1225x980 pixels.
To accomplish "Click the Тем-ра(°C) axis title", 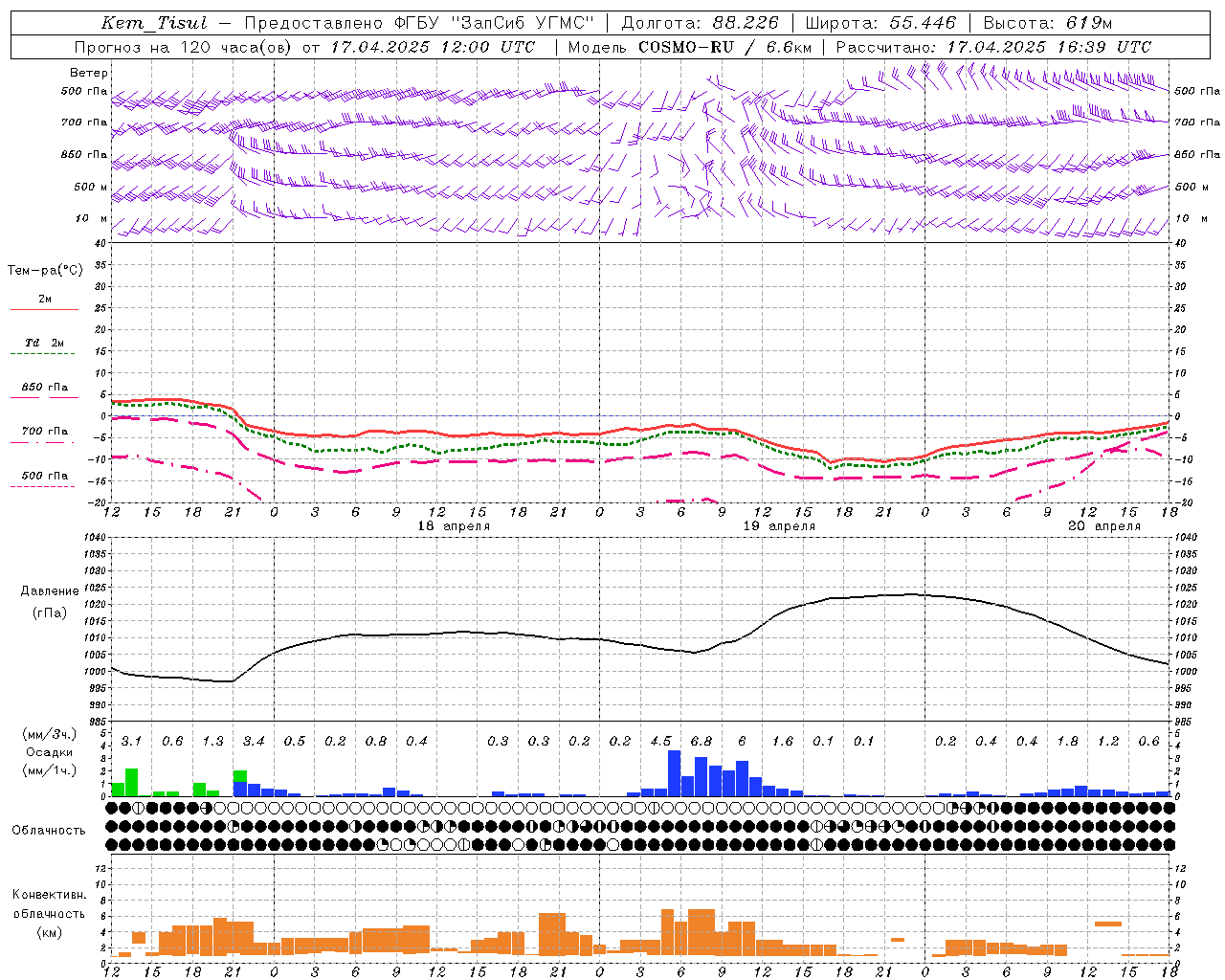I will point(45,271).
